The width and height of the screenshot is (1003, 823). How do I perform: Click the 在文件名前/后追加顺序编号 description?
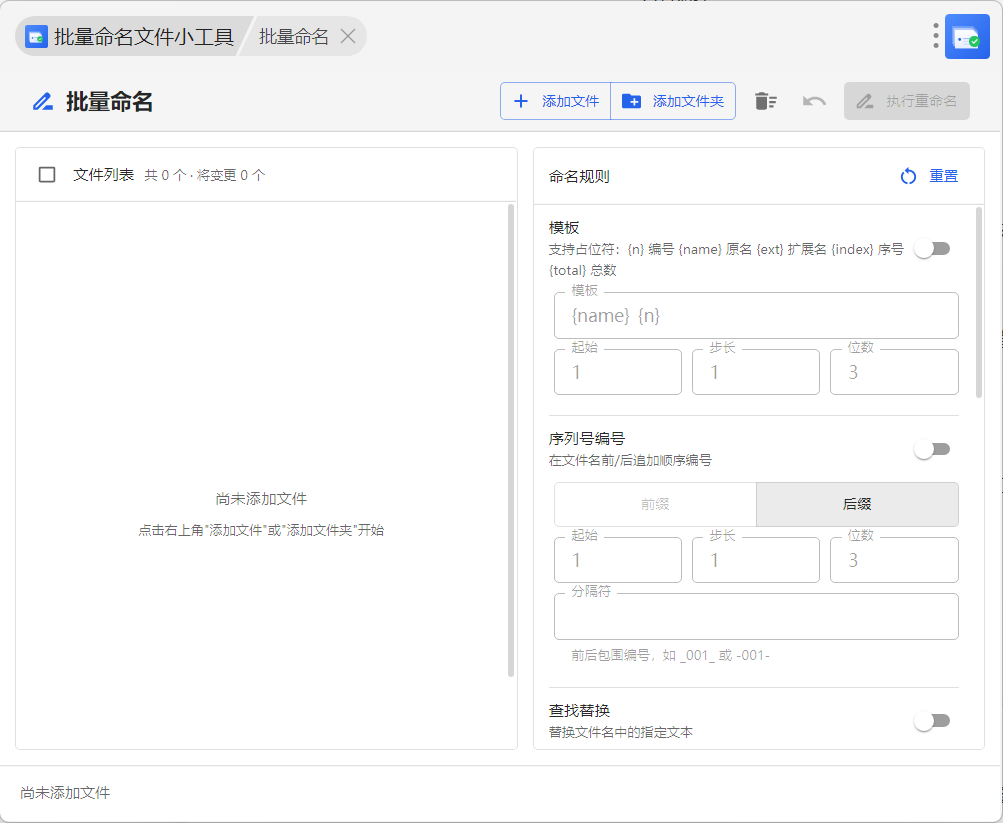[x=630, y=460]
